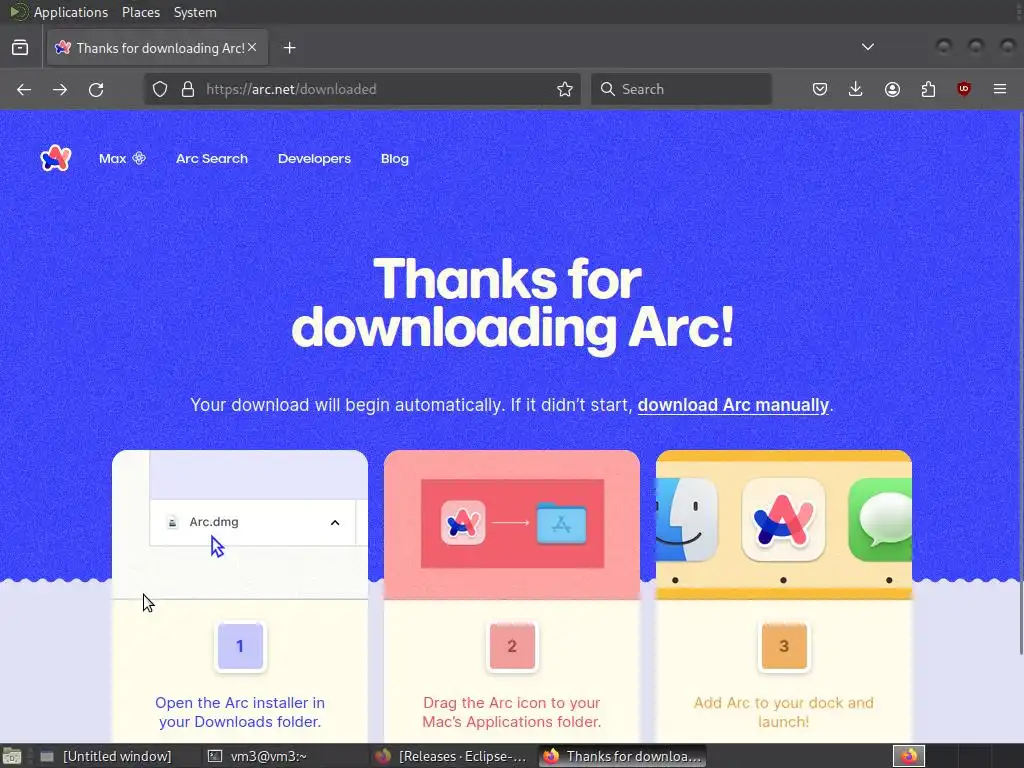Open the Developers nav link
The width and height of the screenshot is (1024, 768).
(x=314, y=159)
